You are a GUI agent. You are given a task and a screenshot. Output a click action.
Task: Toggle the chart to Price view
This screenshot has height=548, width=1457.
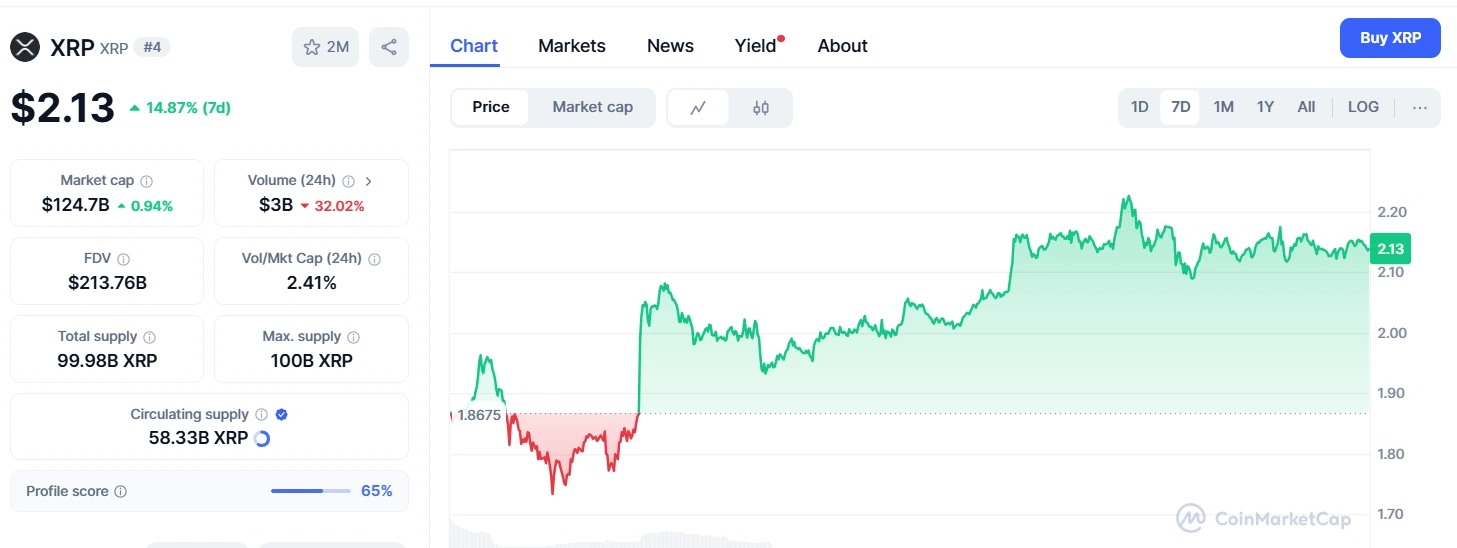[491, 107]
